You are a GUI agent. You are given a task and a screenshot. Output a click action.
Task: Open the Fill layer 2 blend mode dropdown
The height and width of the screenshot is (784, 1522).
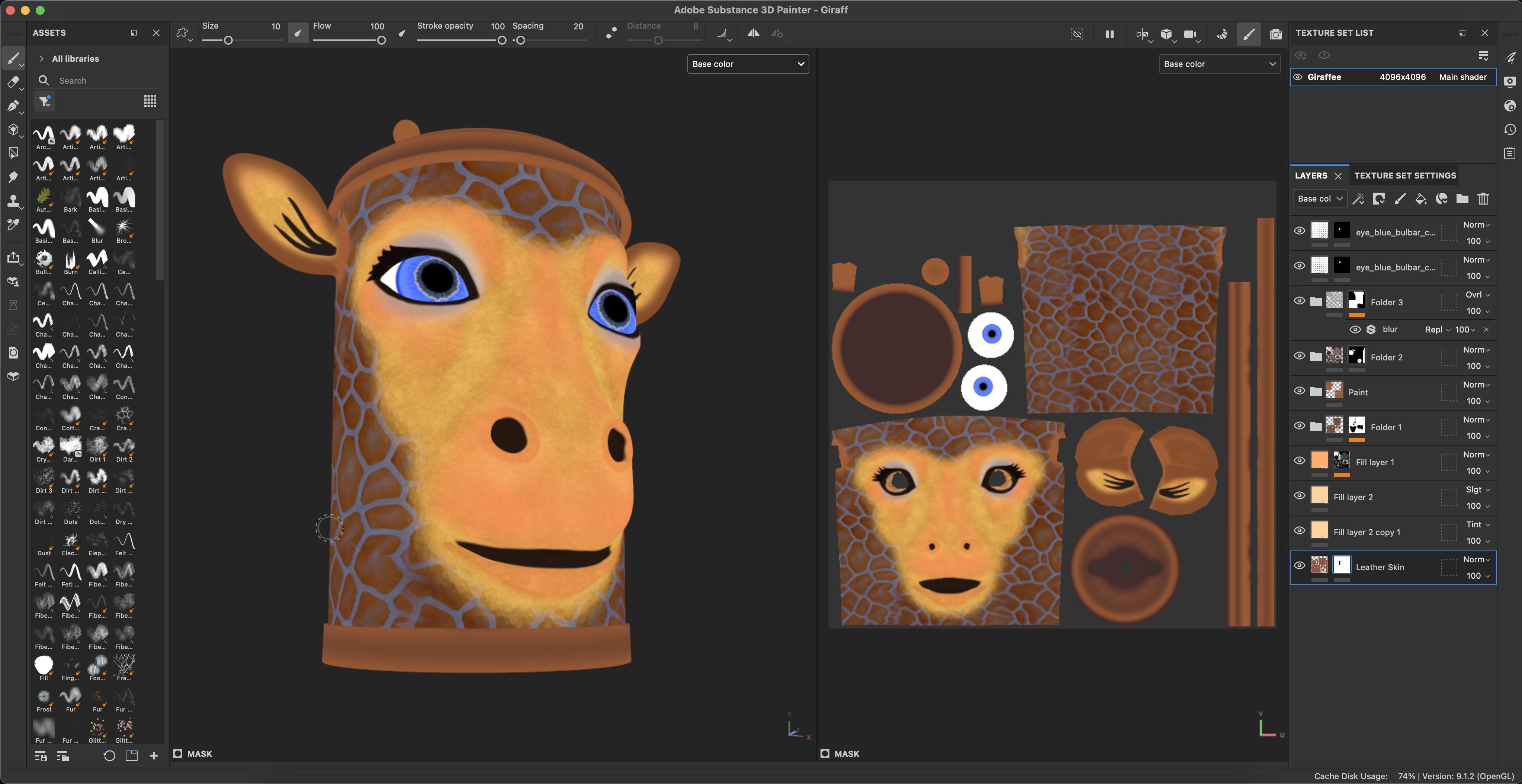tap(1477, 490)
